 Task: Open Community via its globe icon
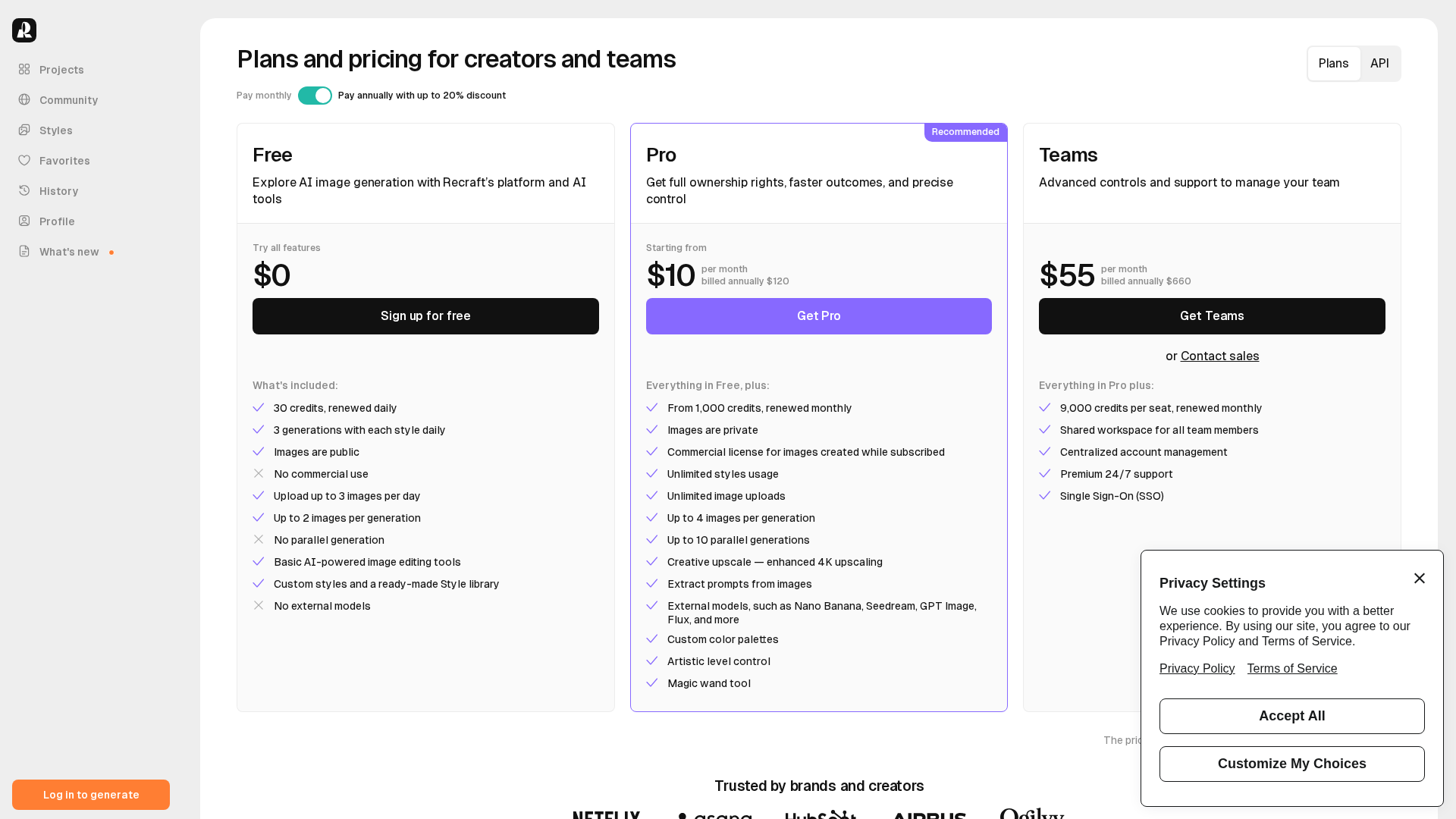pyautogui.click(x=24, y=99)
